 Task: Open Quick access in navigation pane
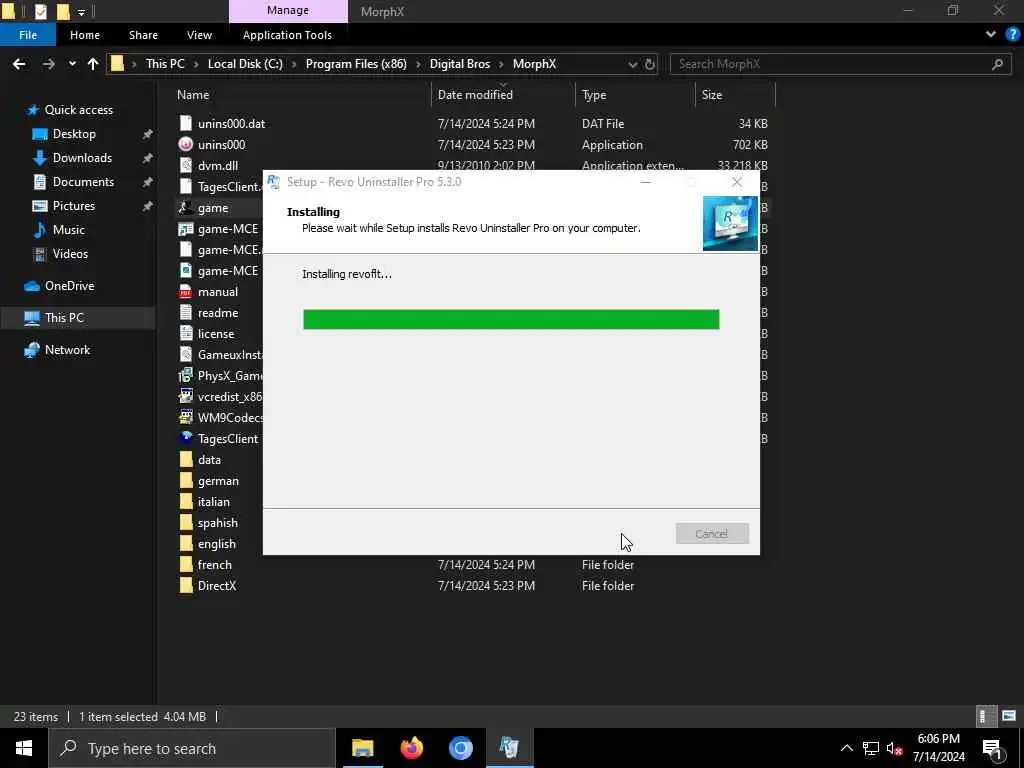78,110
